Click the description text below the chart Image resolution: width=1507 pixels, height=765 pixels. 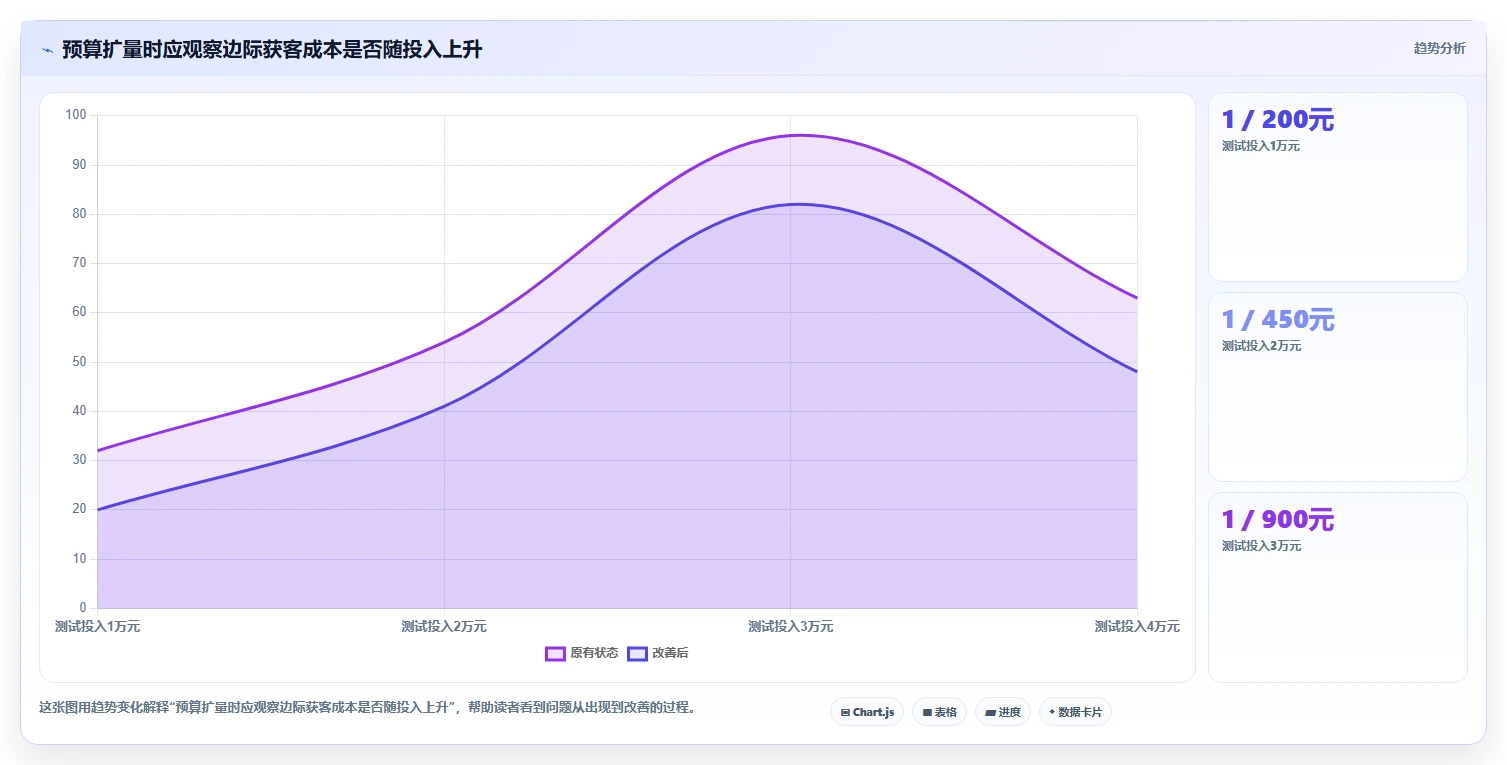click(367, 707)
